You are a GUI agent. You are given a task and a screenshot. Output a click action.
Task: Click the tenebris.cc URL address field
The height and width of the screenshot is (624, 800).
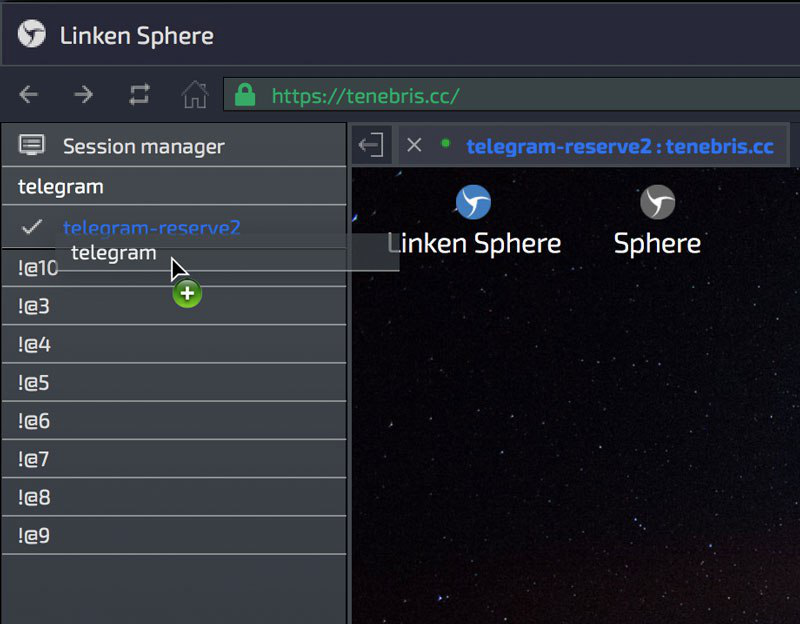[512, 95]
